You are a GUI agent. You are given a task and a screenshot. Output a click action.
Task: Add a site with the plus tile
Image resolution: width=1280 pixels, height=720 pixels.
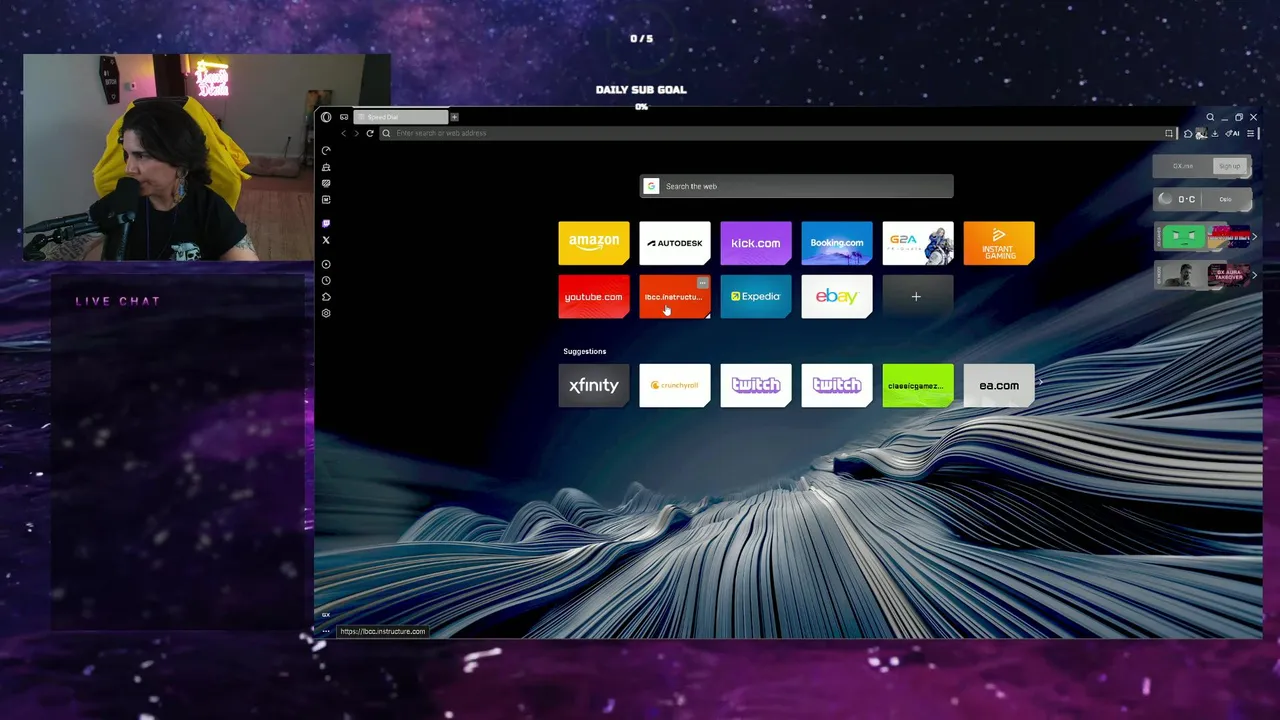click(x=918, y=297)
